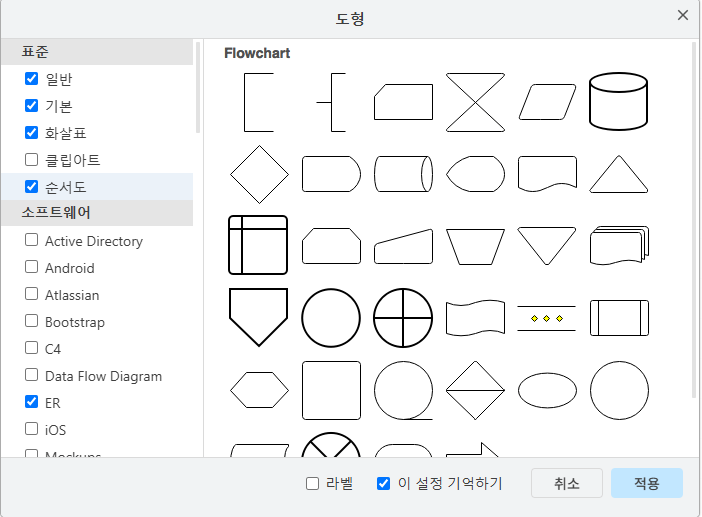Enable the C4 shapes checkbox
This screenshot has height=517, width=702.
[31, 348]
